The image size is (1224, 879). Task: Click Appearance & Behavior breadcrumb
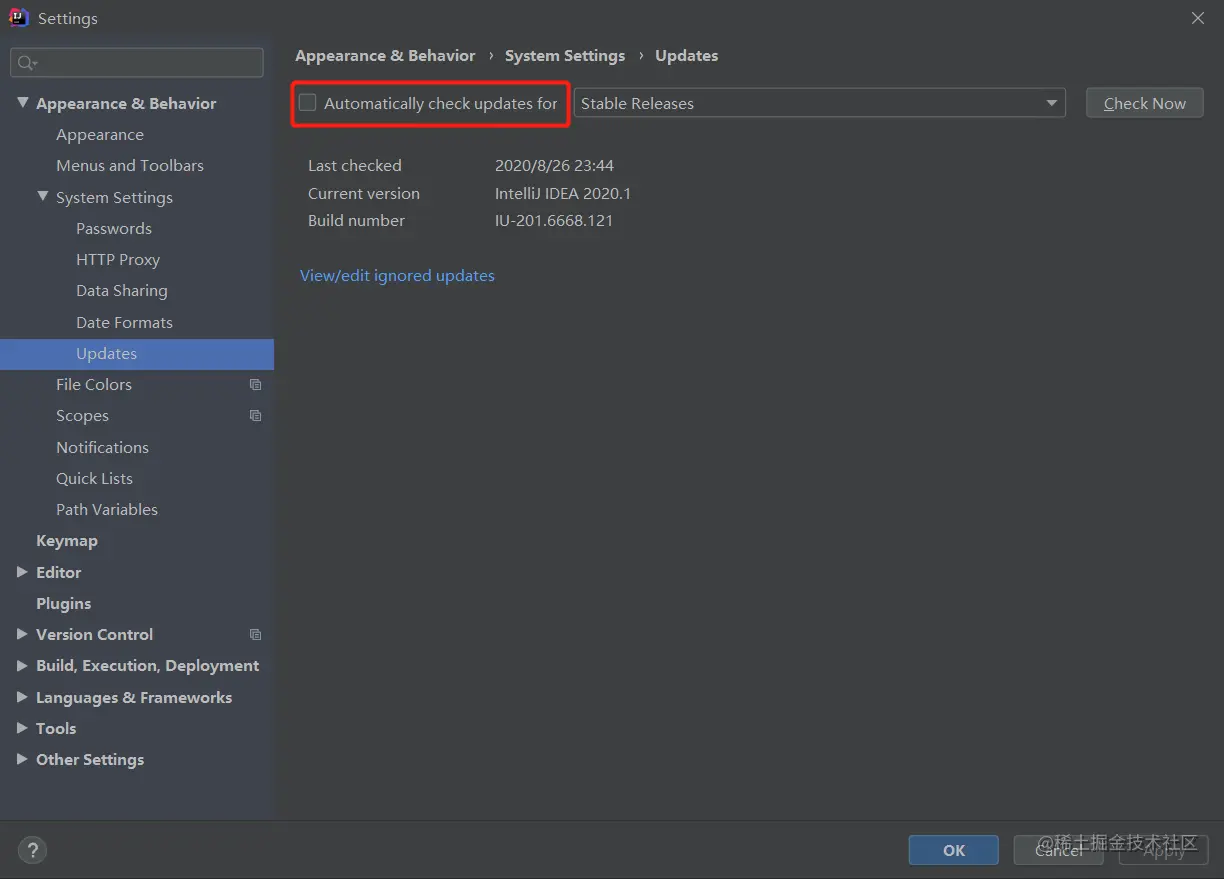385,56
